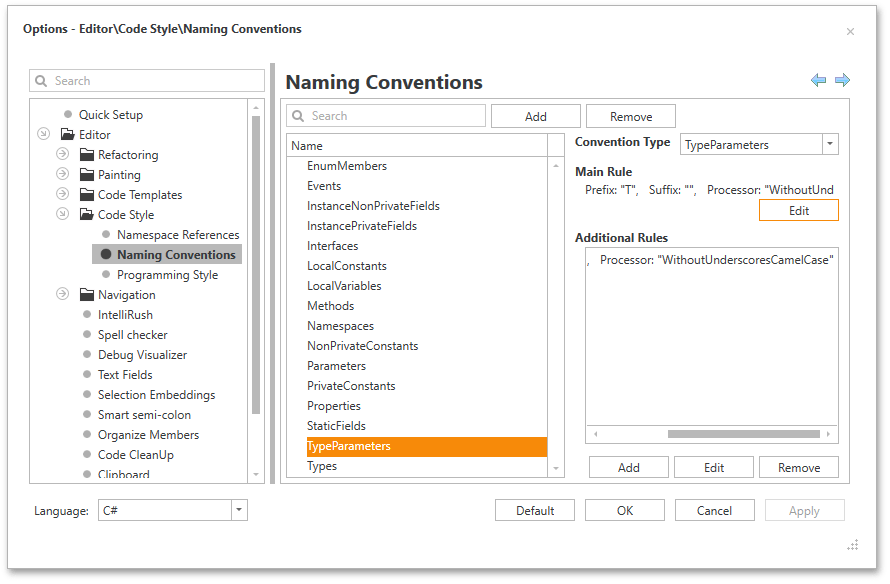Expand the Refactoring tree node
This screenshot has height=584, width=890.
[x=63, y=154]
